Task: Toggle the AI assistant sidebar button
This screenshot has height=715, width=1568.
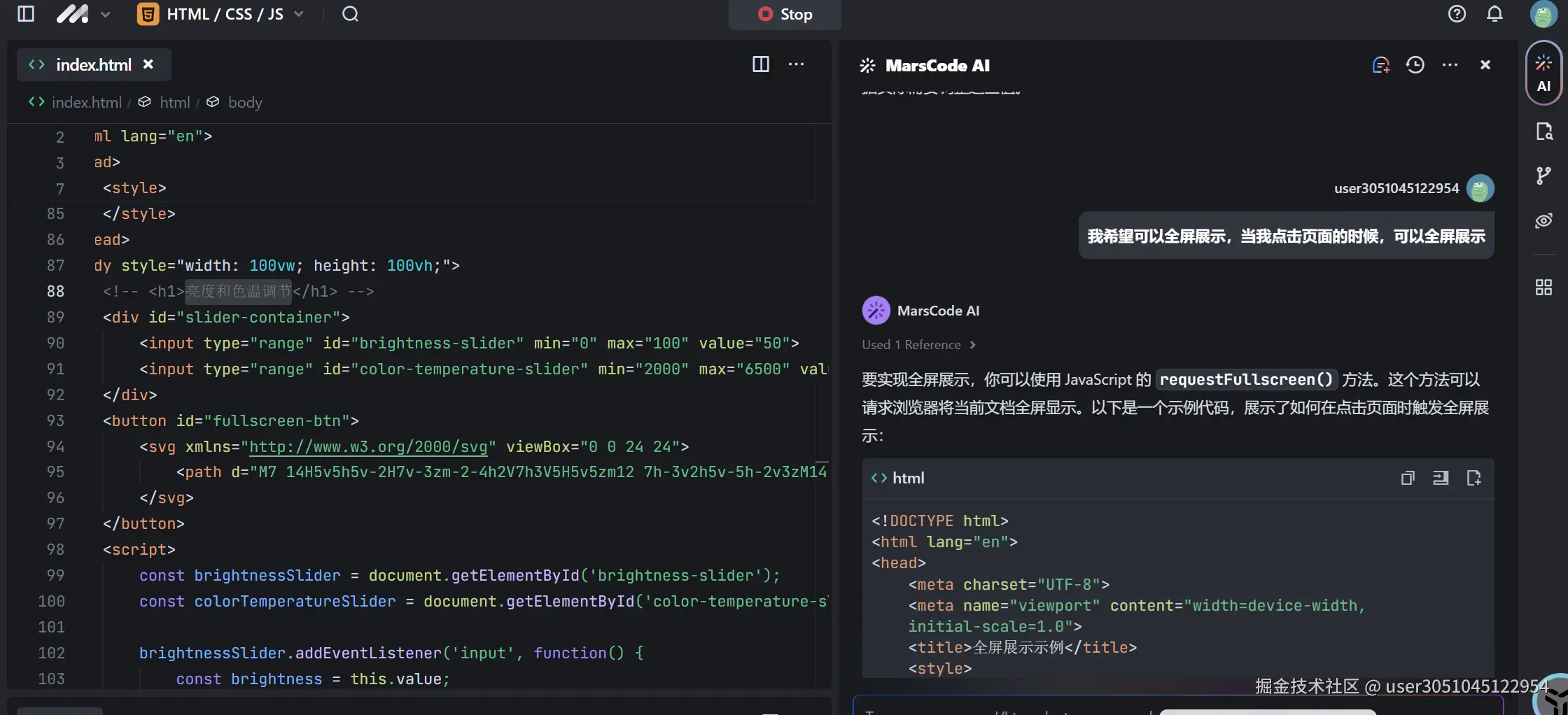Action: [1543, 73]
